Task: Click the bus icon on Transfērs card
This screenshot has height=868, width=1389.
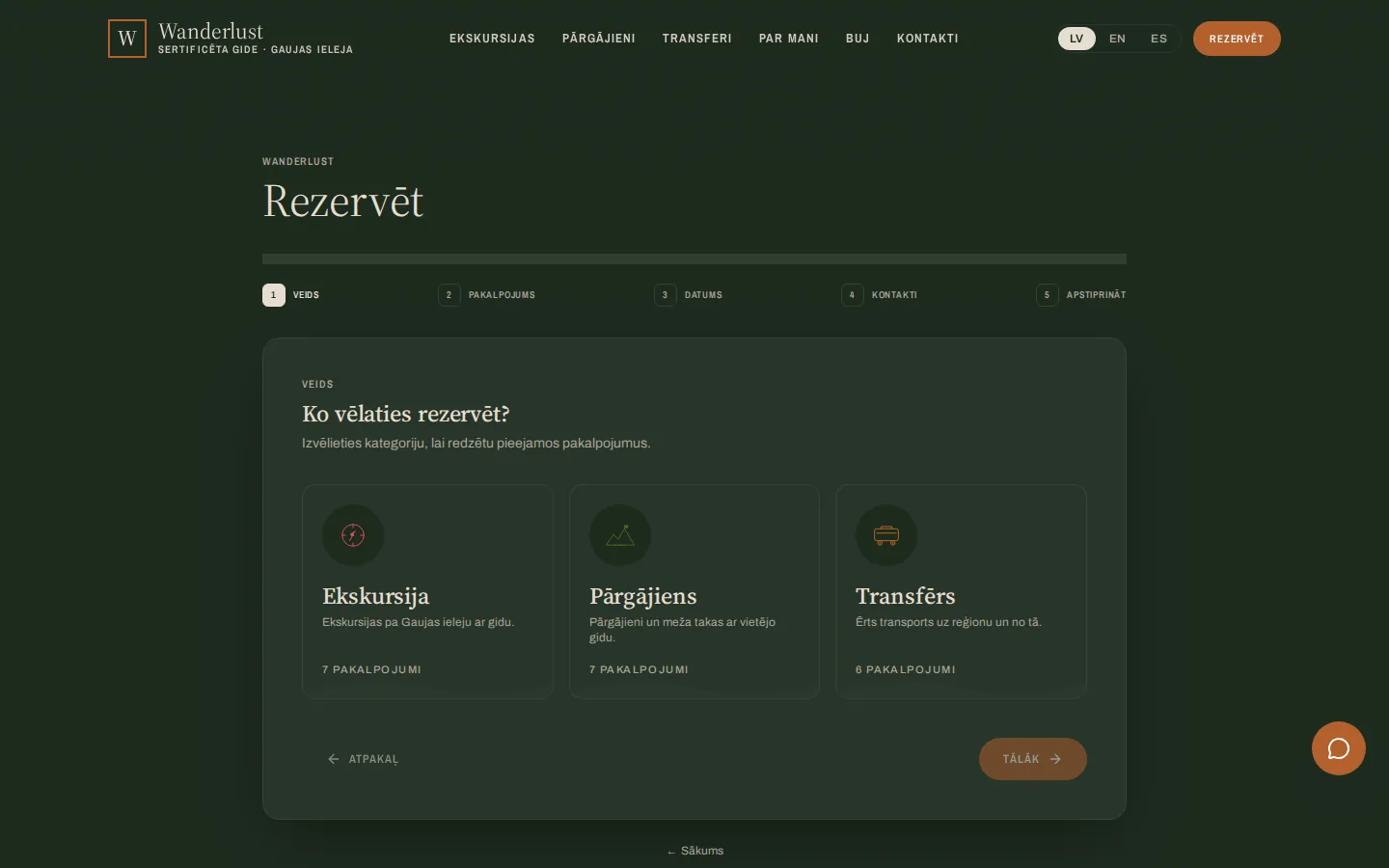Action: click(x=886, y=535)
